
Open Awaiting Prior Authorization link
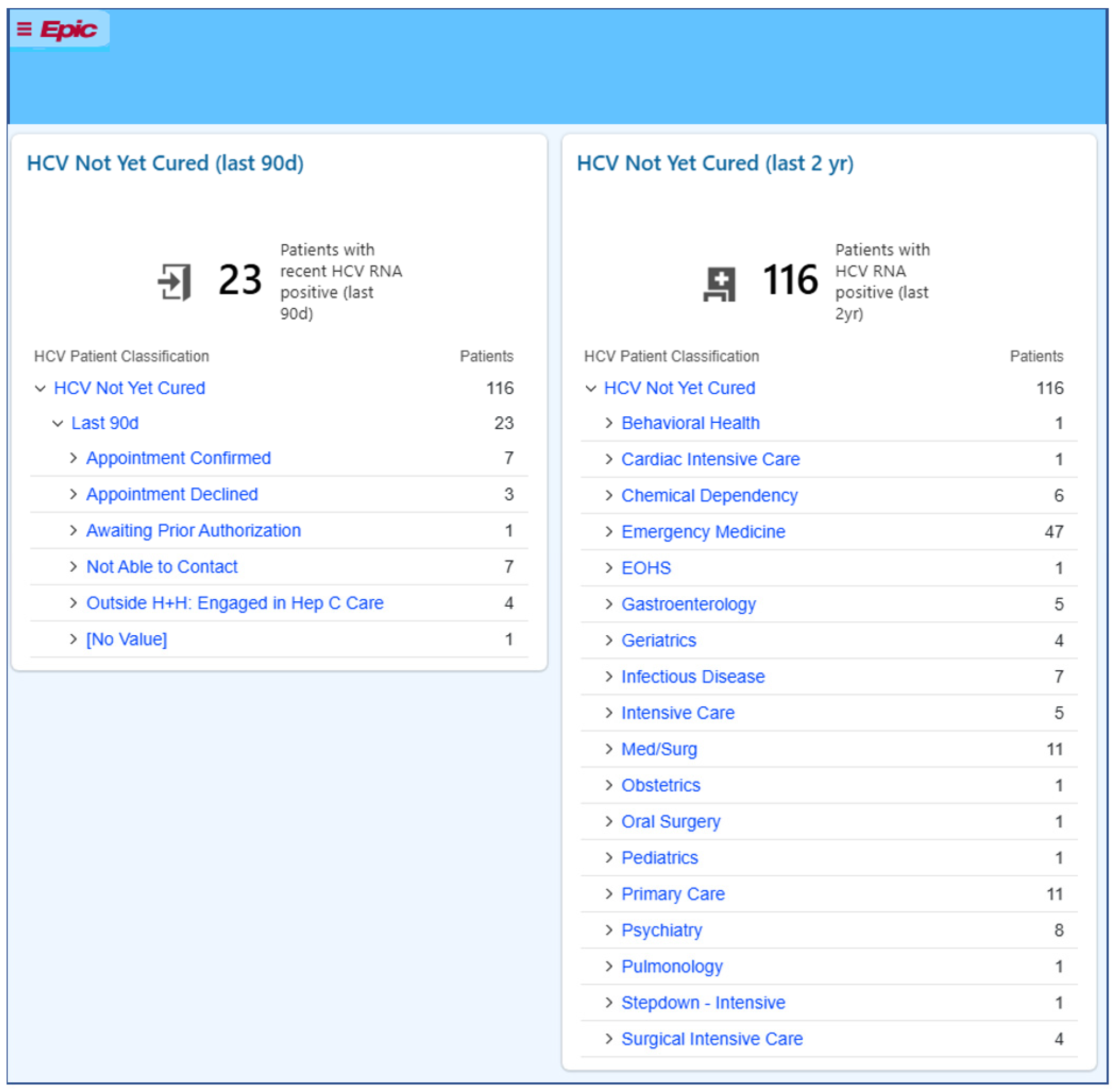[193, 531]
